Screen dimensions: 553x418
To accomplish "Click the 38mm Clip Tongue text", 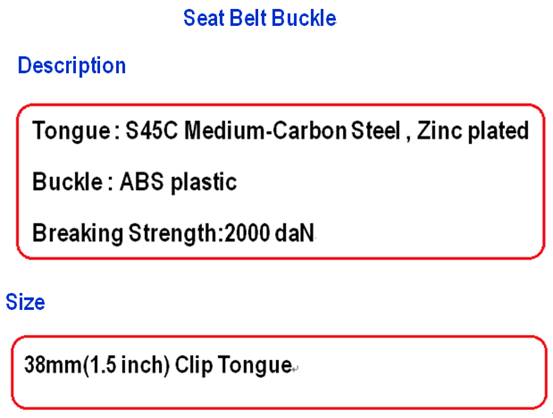I will click(x=158, y=365).
